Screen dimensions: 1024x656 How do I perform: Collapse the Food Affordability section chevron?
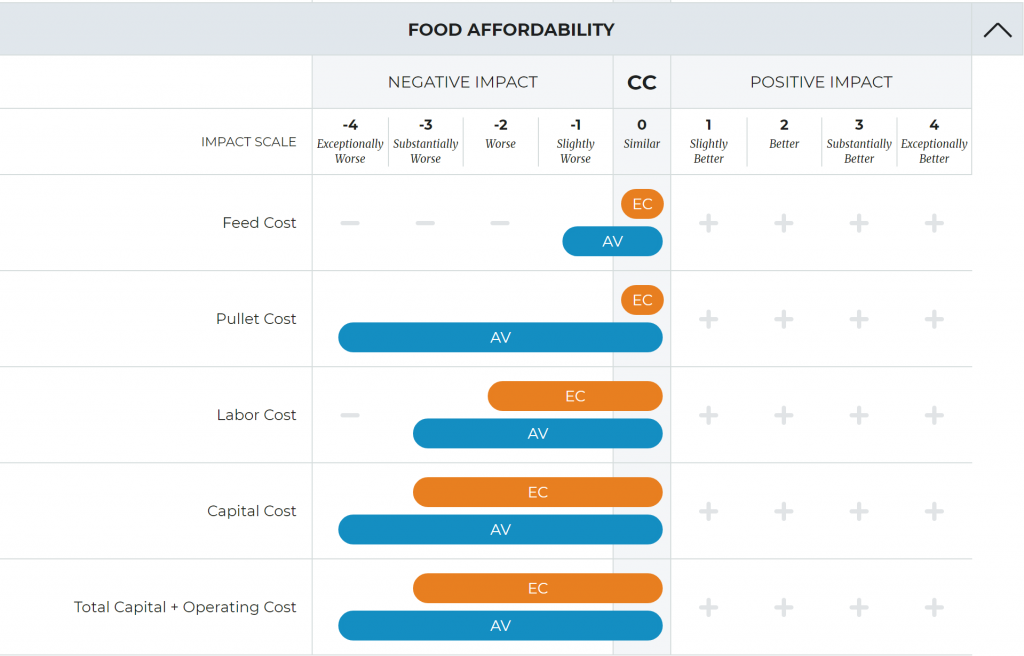pos(997,30)
